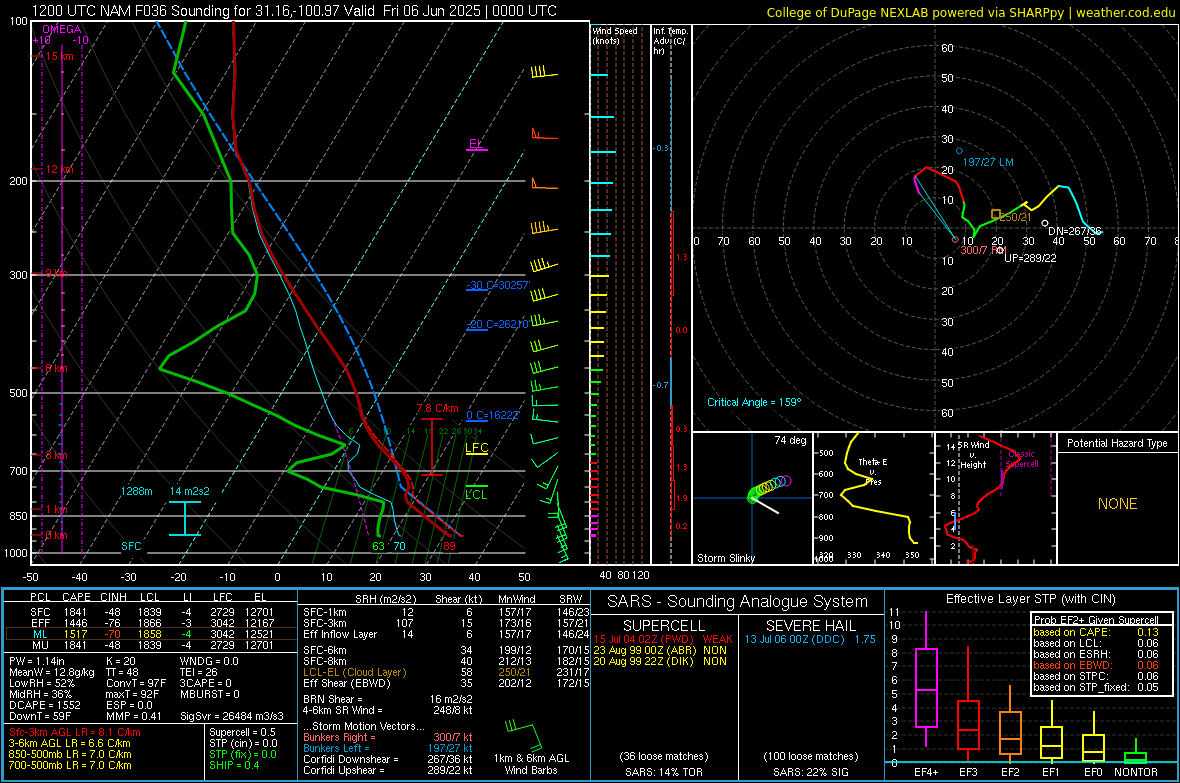This screenshot has width=1180, height=783.
Task: Click the Sfc-3km AGL LR = 8.1 C/km line
Action: tap(75, 732)
